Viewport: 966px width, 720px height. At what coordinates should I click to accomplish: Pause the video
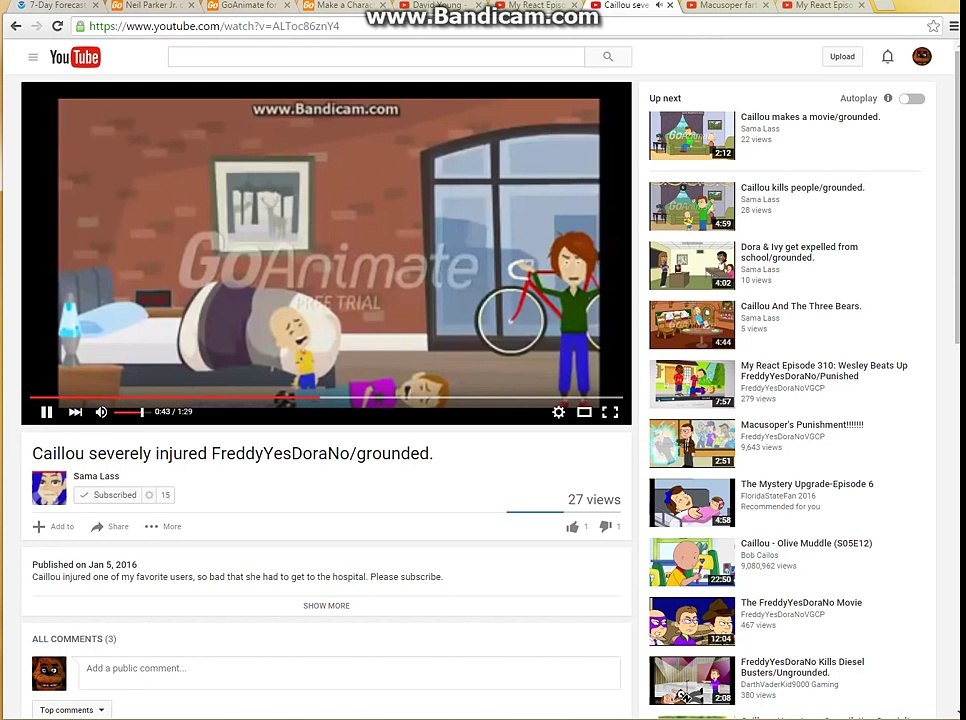click(46, 412)
